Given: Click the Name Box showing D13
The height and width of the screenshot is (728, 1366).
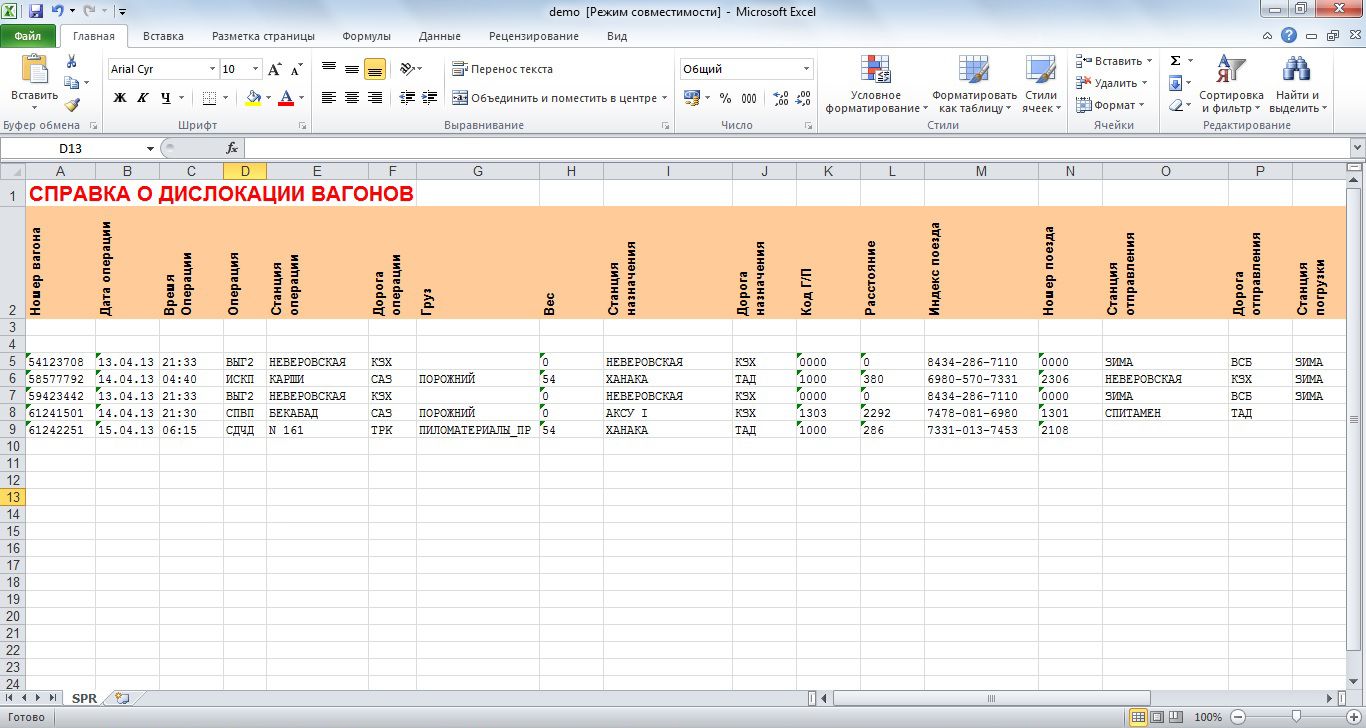Looking at the screenshot, I should [x=70, y=148].
